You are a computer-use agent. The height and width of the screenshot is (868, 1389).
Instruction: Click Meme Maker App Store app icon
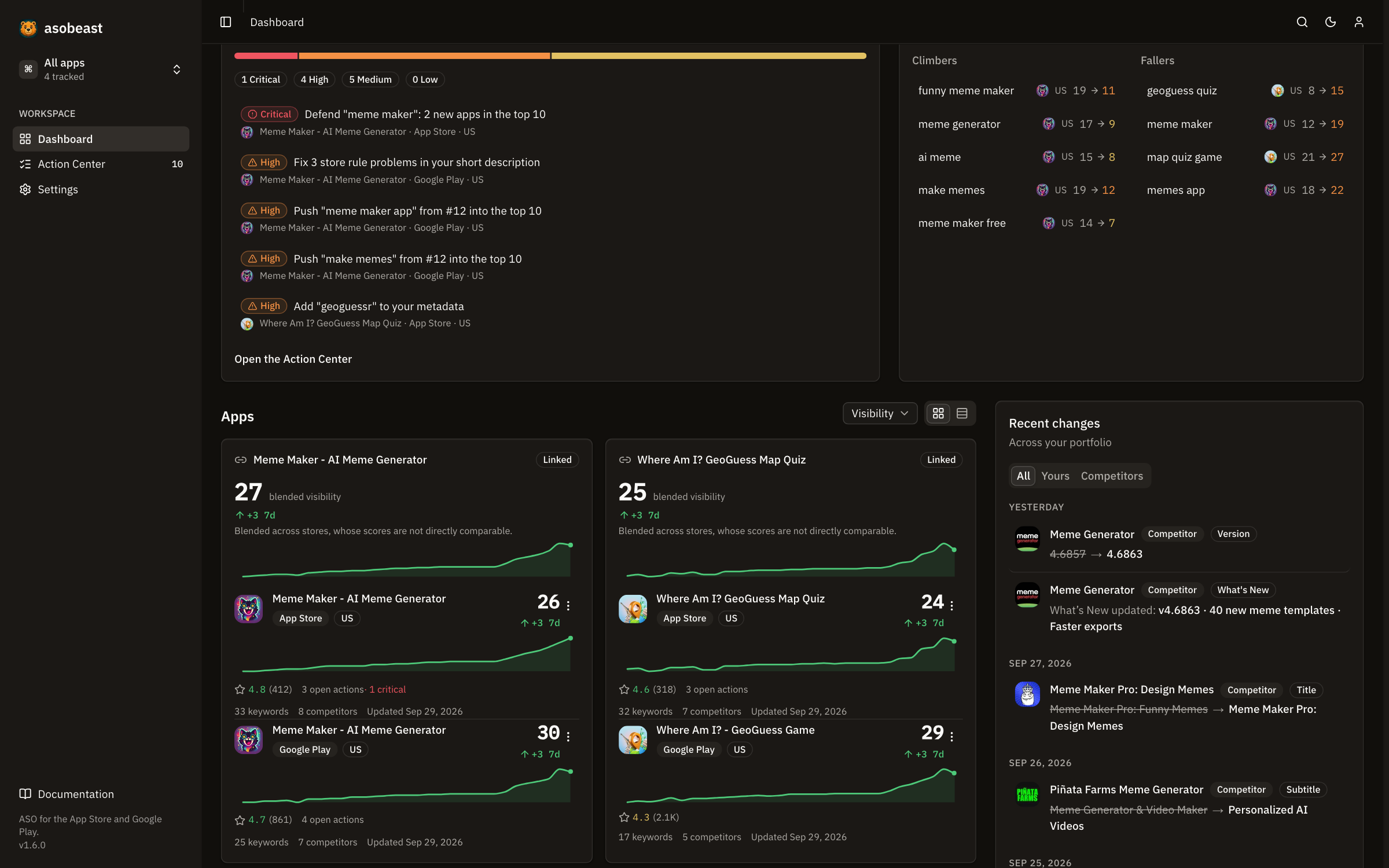coord(248,609)
